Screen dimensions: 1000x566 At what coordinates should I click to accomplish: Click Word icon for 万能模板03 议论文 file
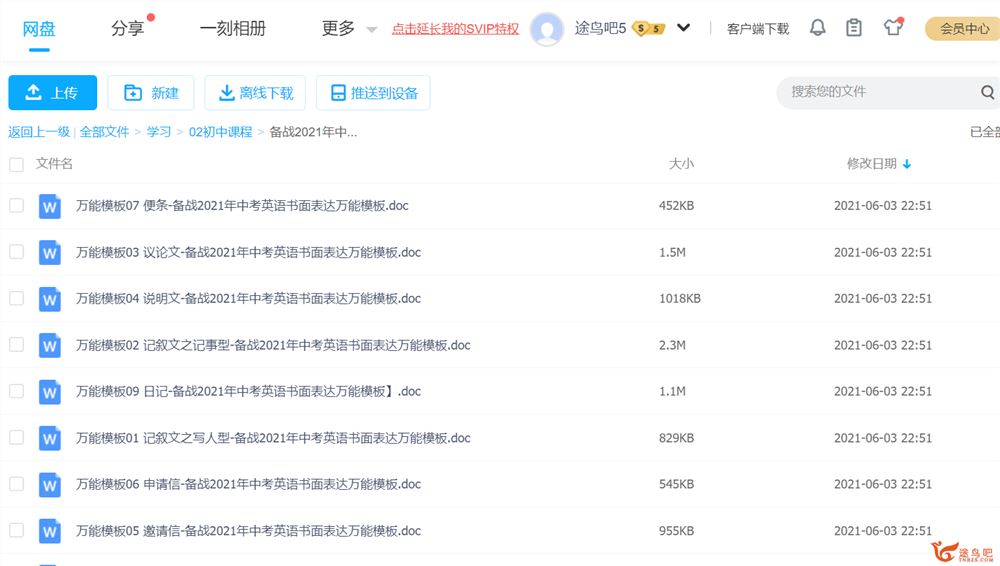pyautogui.click(x=50, y=253)
